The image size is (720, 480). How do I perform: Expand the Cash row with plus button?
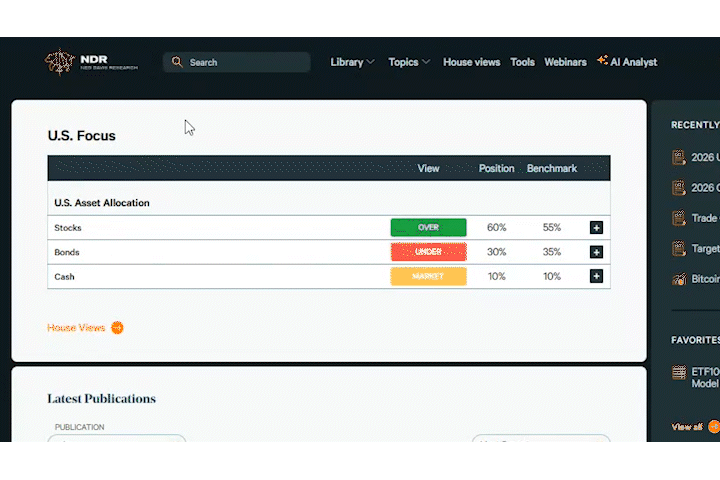pos(596,276)
